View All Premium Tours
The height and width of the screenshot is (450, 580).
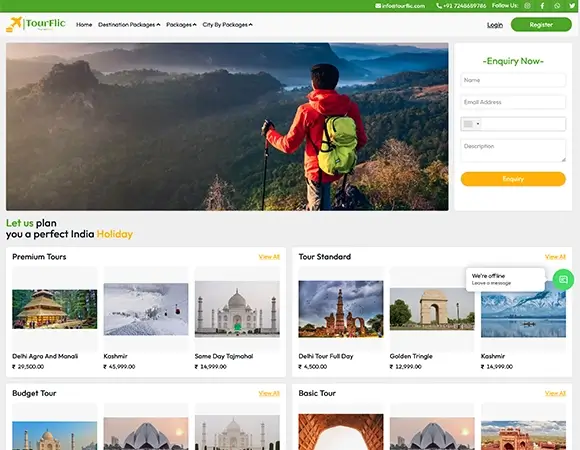pyautogui.click(x=269, y=257)
